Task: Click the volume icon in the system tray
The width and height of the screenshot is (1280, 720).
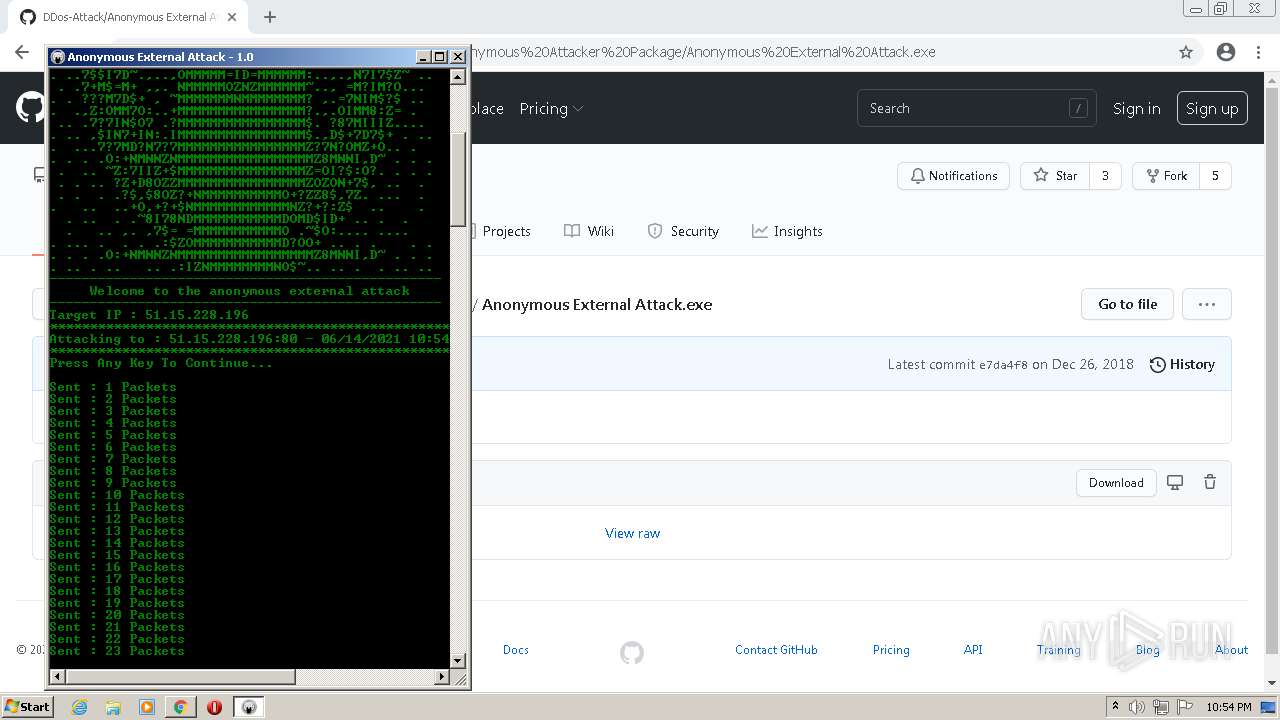Action: point(1137,707)
